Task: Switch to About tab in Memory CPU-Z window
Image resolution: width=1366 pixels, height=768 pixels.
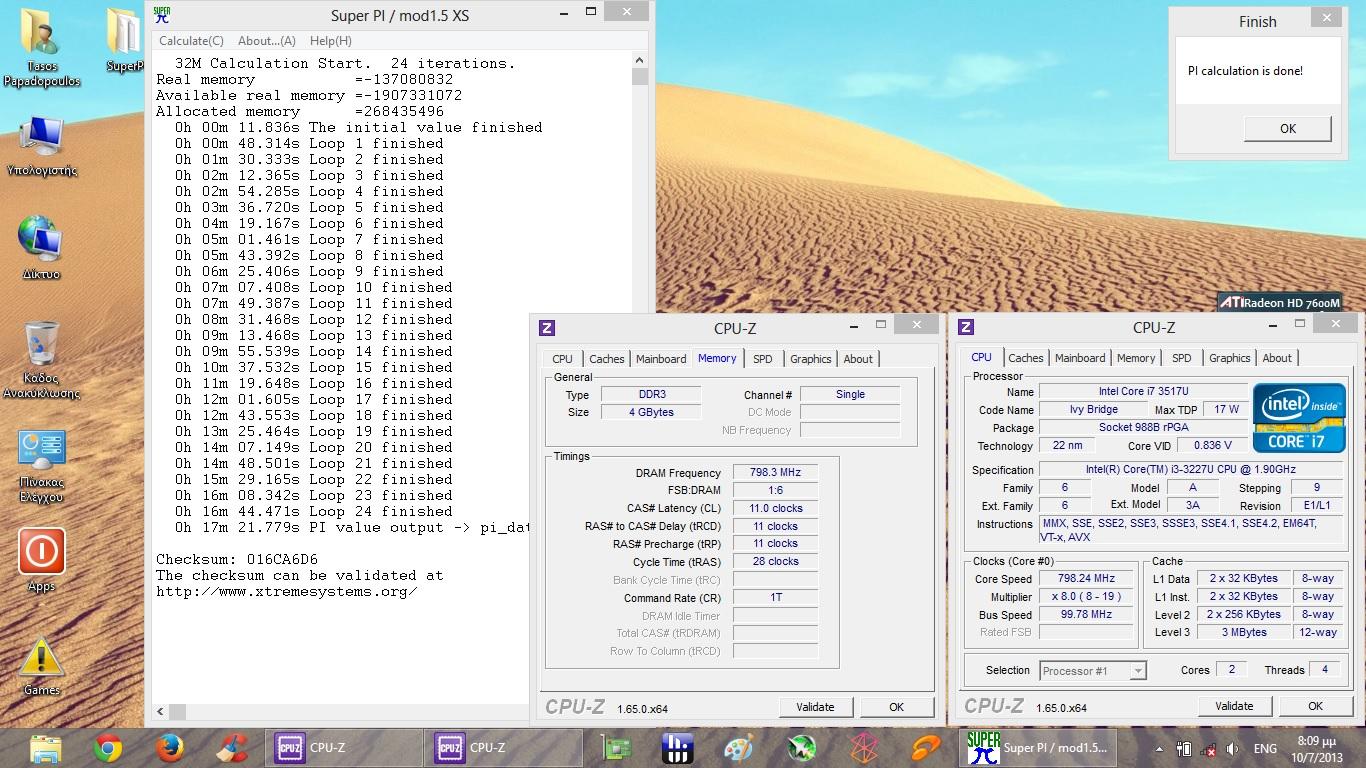Action: (x=858, y=359)
